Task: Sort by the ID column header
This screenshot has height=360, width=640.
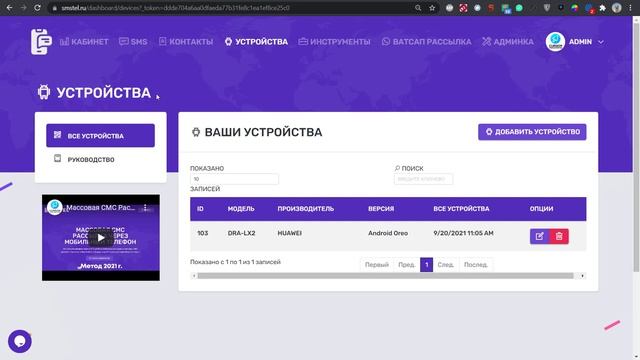Action: [200, 209]
